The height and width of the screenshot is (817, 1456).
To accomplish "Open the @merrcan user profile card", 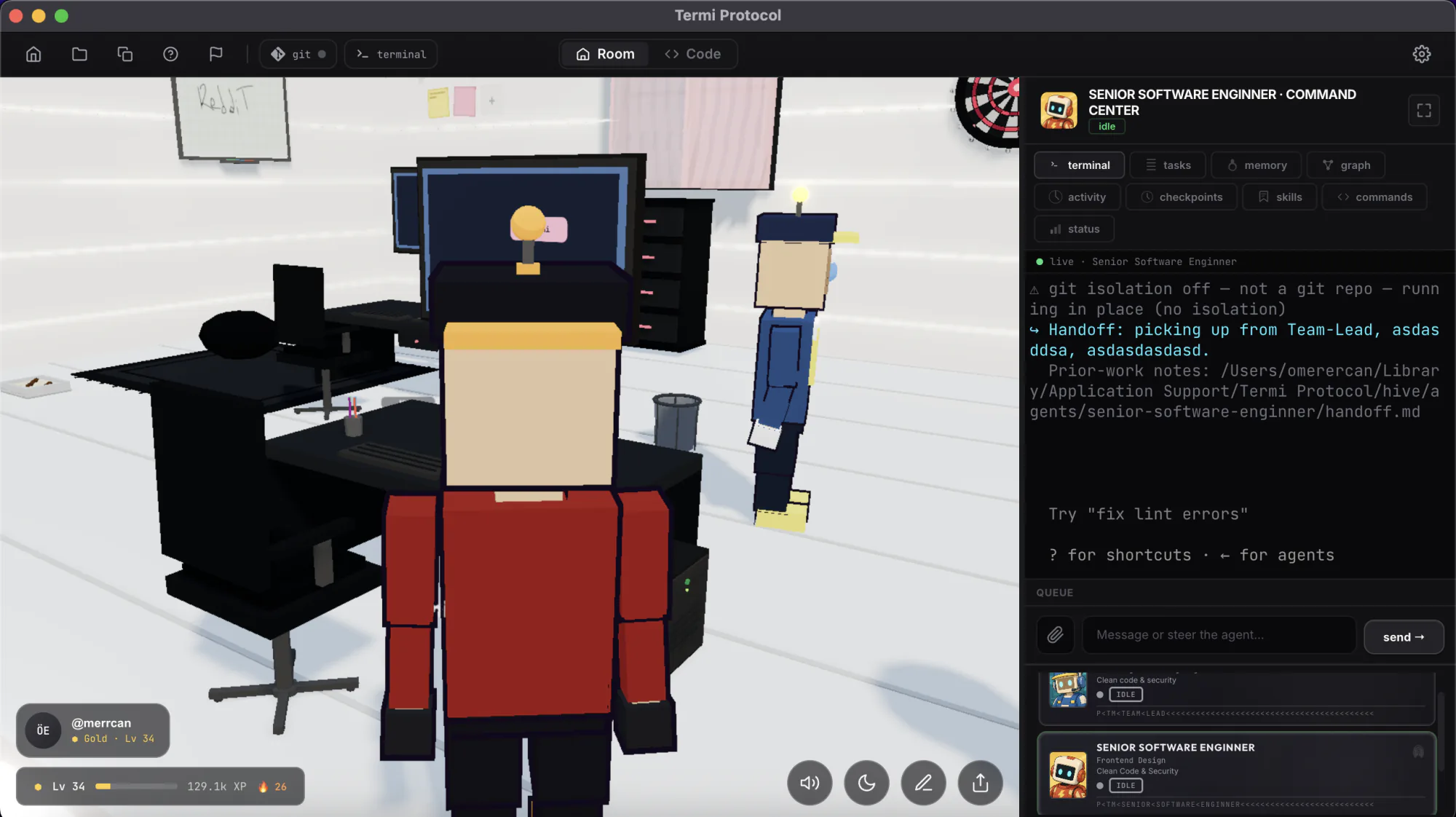I will (93, 730).
